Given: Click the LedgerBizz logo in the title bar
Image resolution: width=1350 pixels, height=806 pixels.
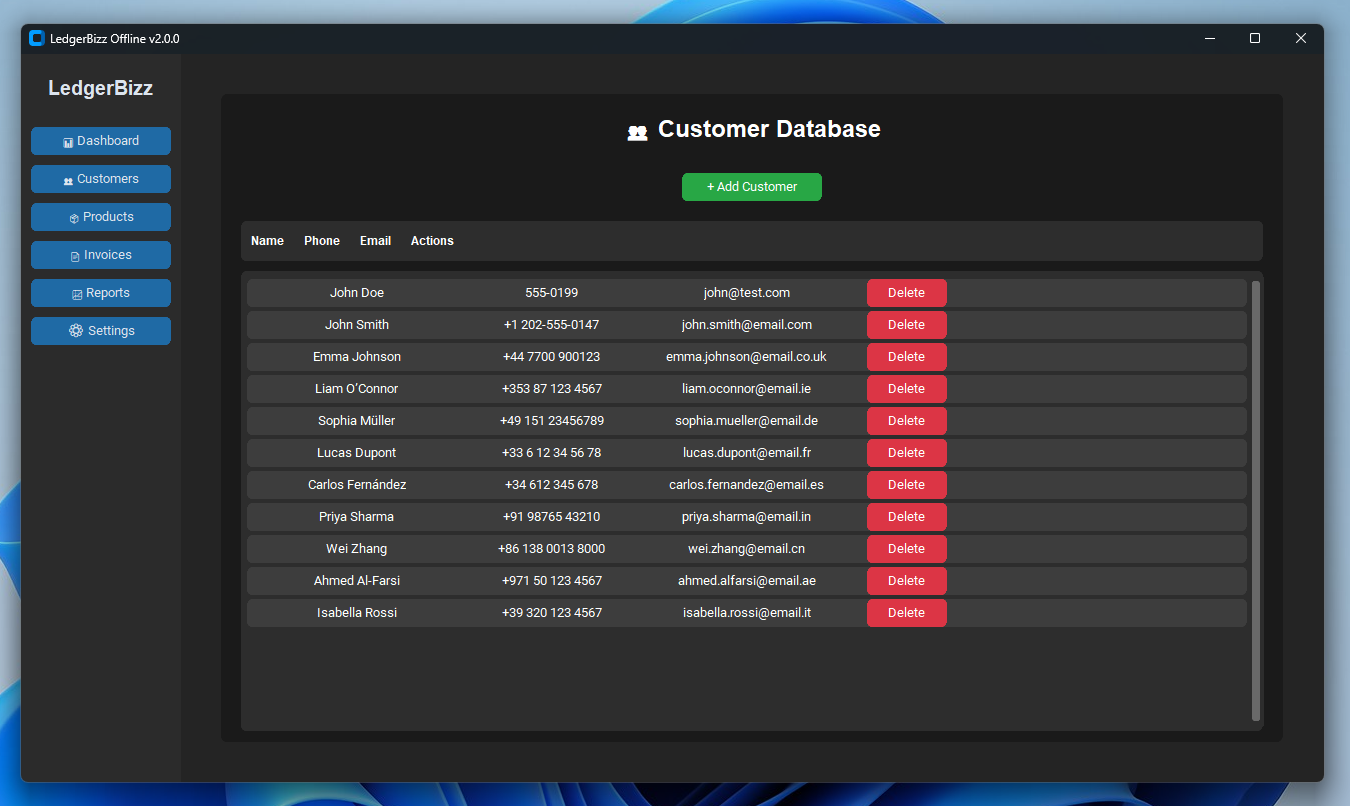Looking at the screenshot, I should point(36,37).
